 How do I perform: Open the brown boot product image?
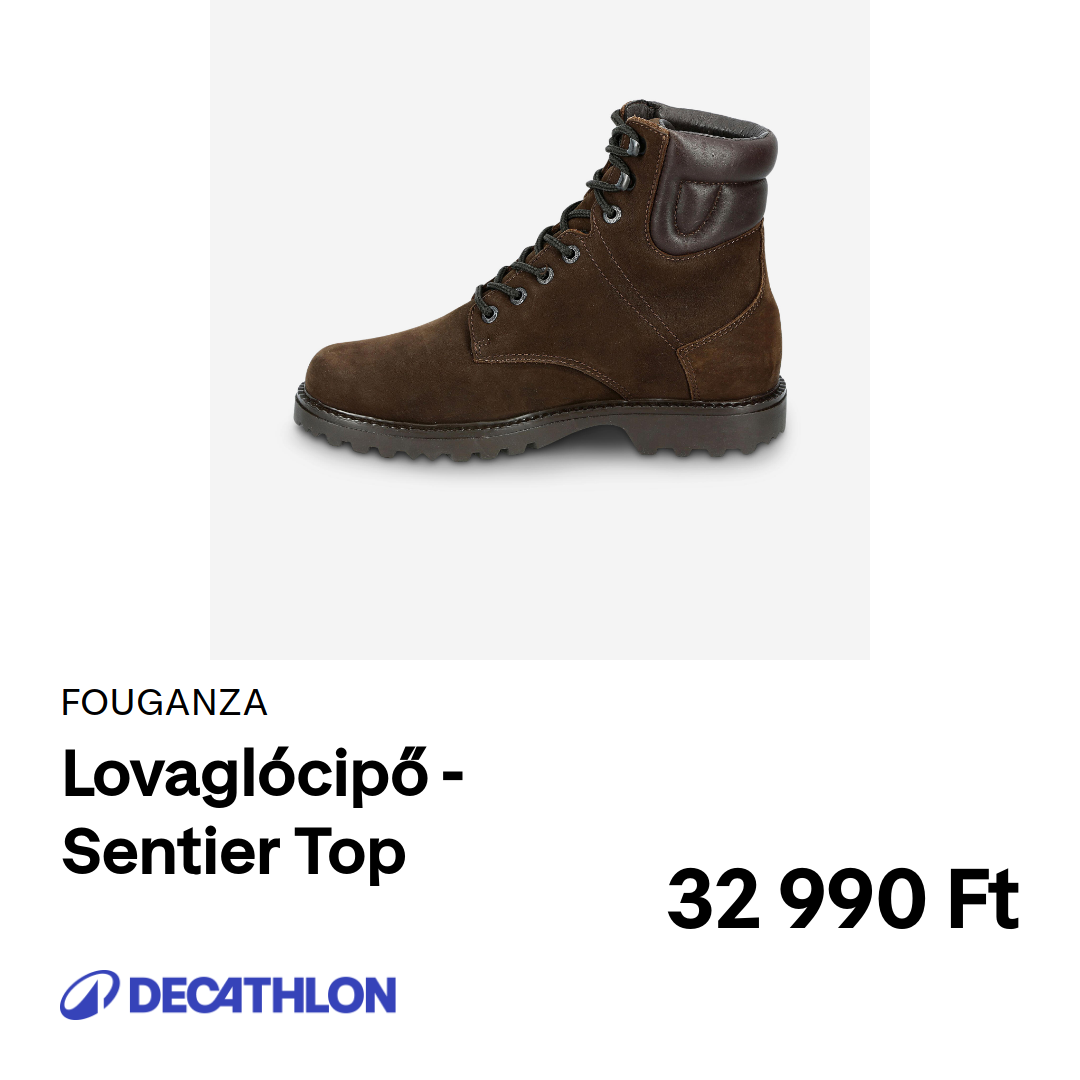click(x=540, y=281)
